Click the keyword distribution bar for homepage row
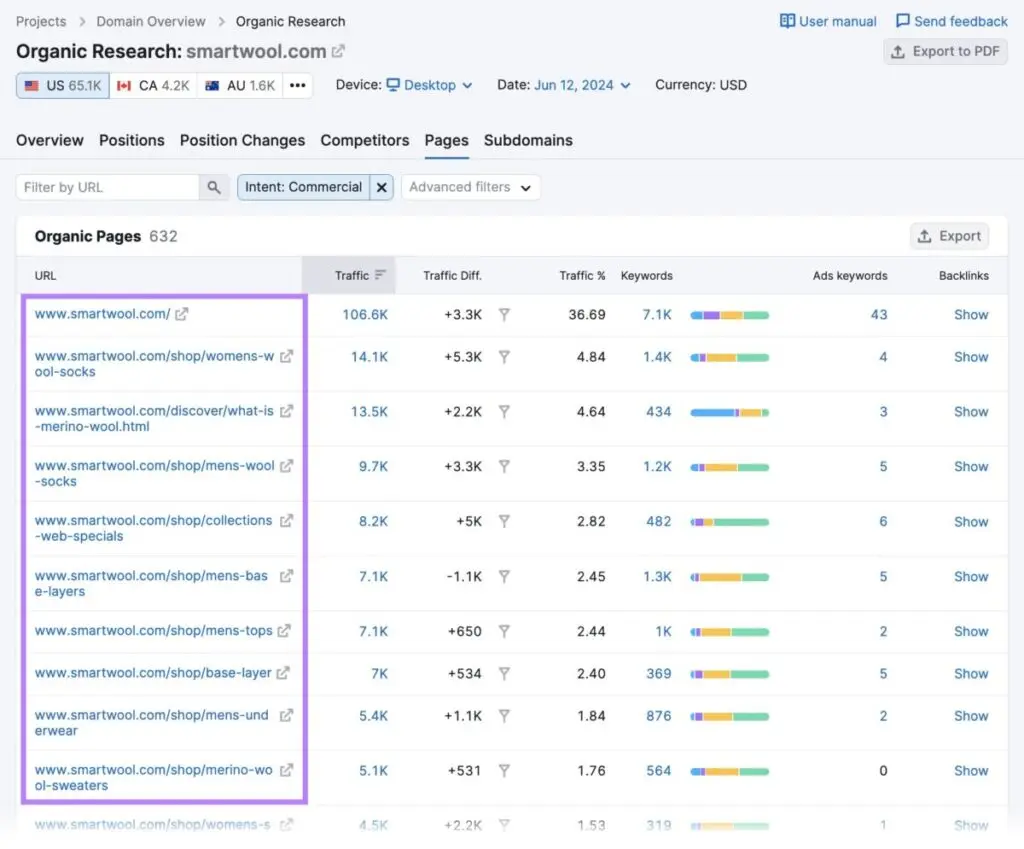This screenshot has width=1024, height=849. [x=729, y=315]
